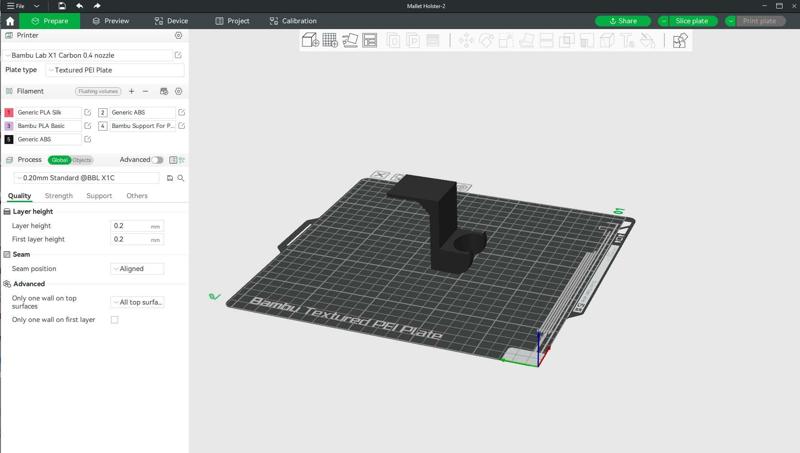Open the Plate type dropdown

[x=114, y=70]
